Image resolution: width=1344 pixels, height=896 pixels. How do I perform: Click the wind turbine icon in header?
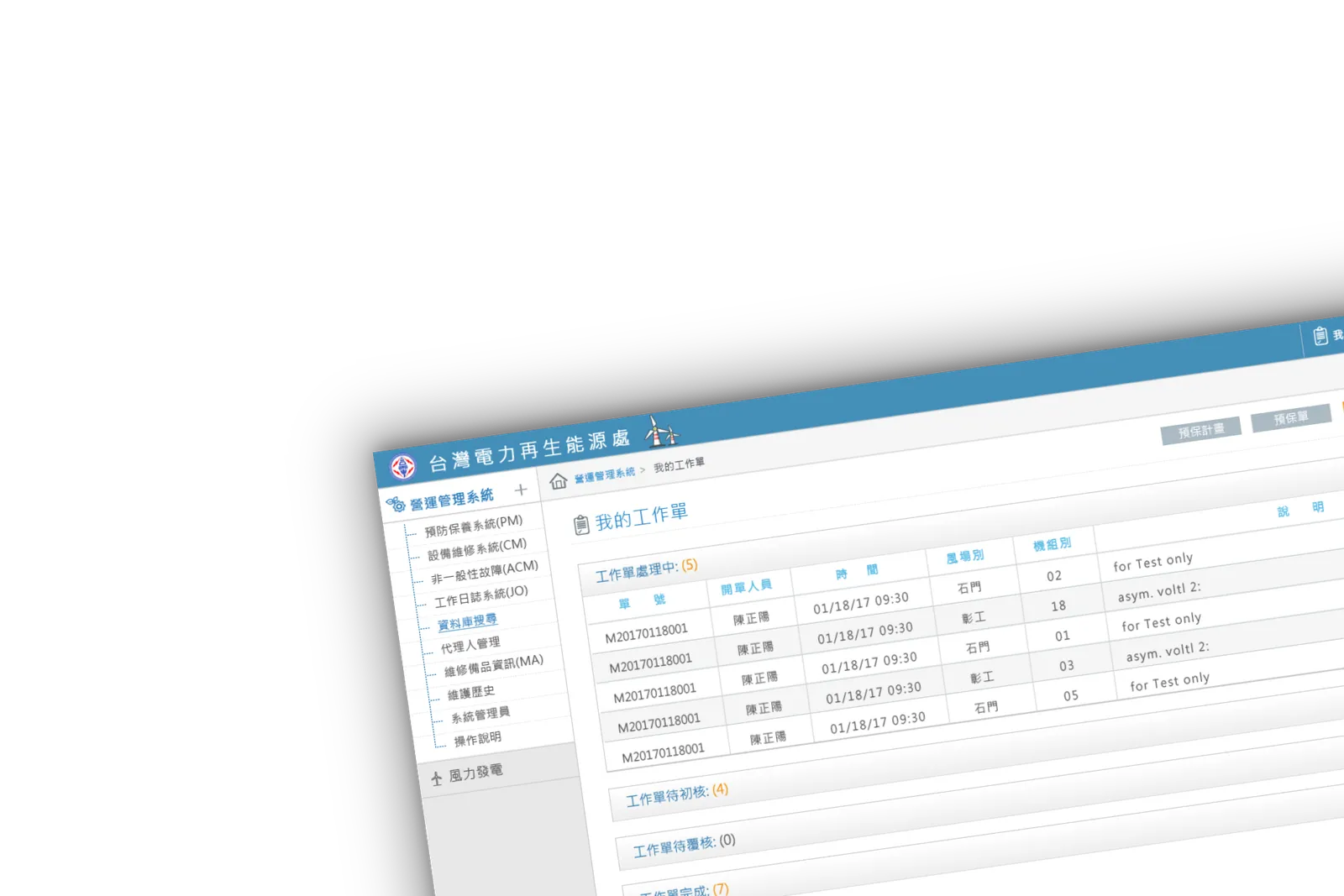pyautogui.click(x=662, y=432)
